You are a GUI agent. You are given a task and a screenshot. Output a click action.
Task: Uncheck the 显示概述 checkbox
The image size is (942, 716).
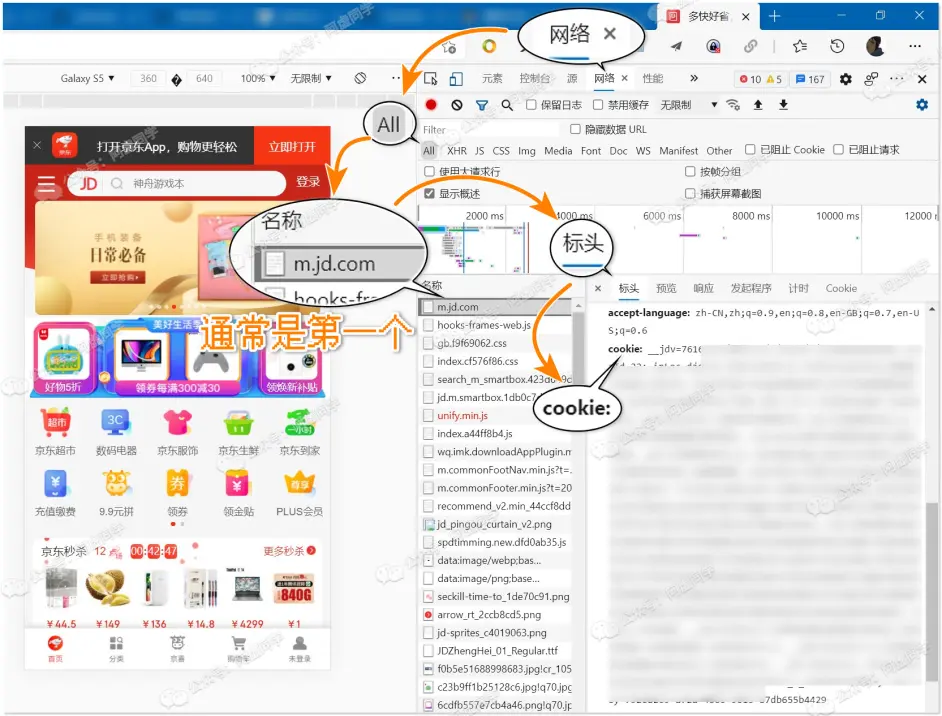coord(430,194)
